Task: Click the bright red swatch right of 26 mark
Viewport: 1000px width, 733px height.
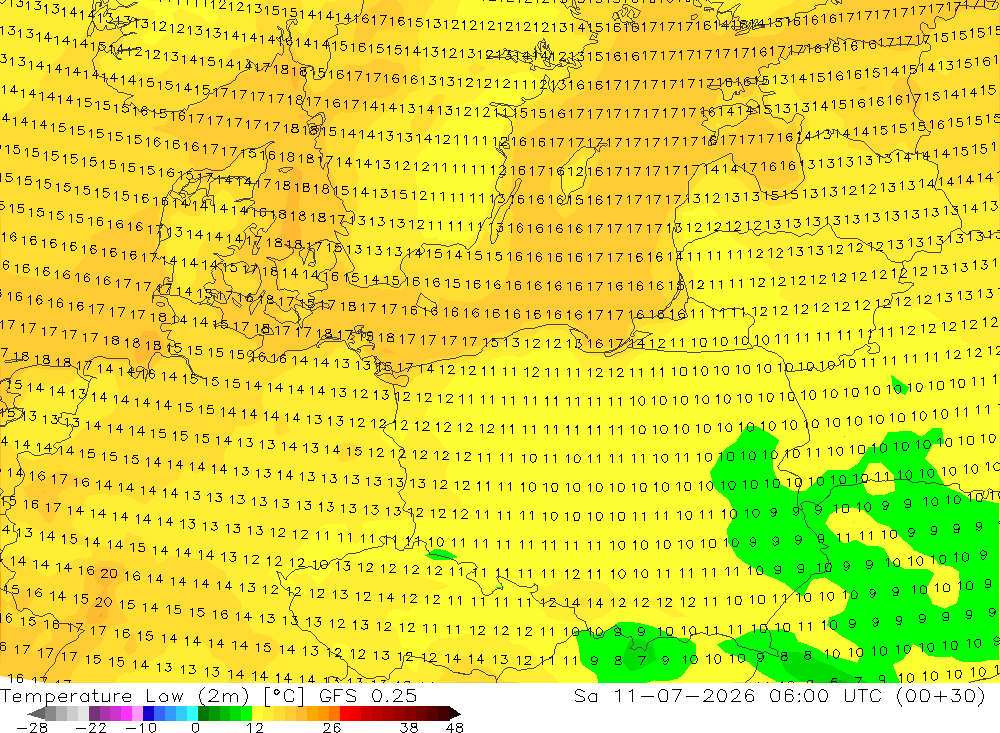Action: coord(346,713)
